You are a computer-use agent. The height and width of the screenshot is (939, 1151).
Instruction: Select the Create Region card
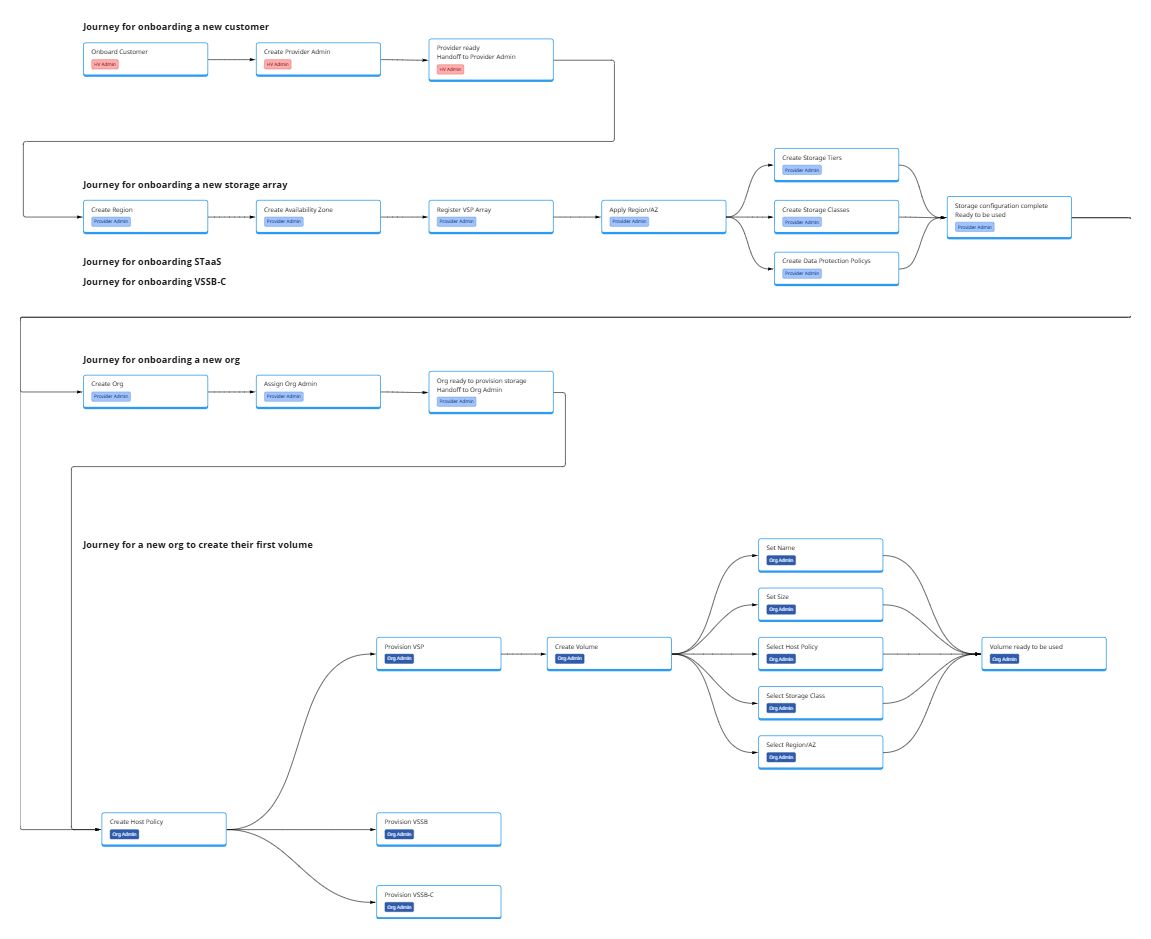[145, 217]
